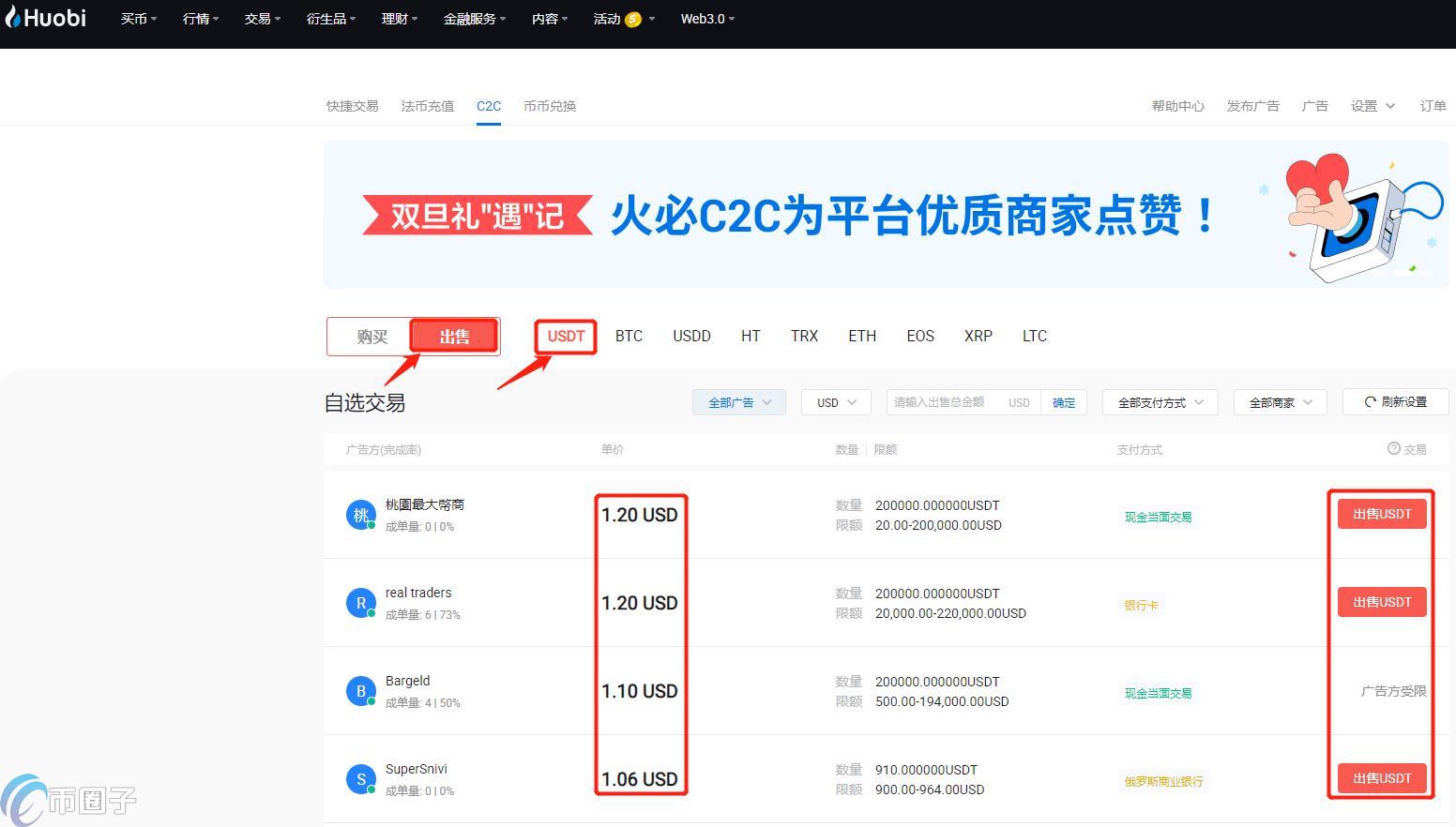Screen dimensions: 1456x827
Task: Select the TRX coin tab
Action: click(805, 336)
